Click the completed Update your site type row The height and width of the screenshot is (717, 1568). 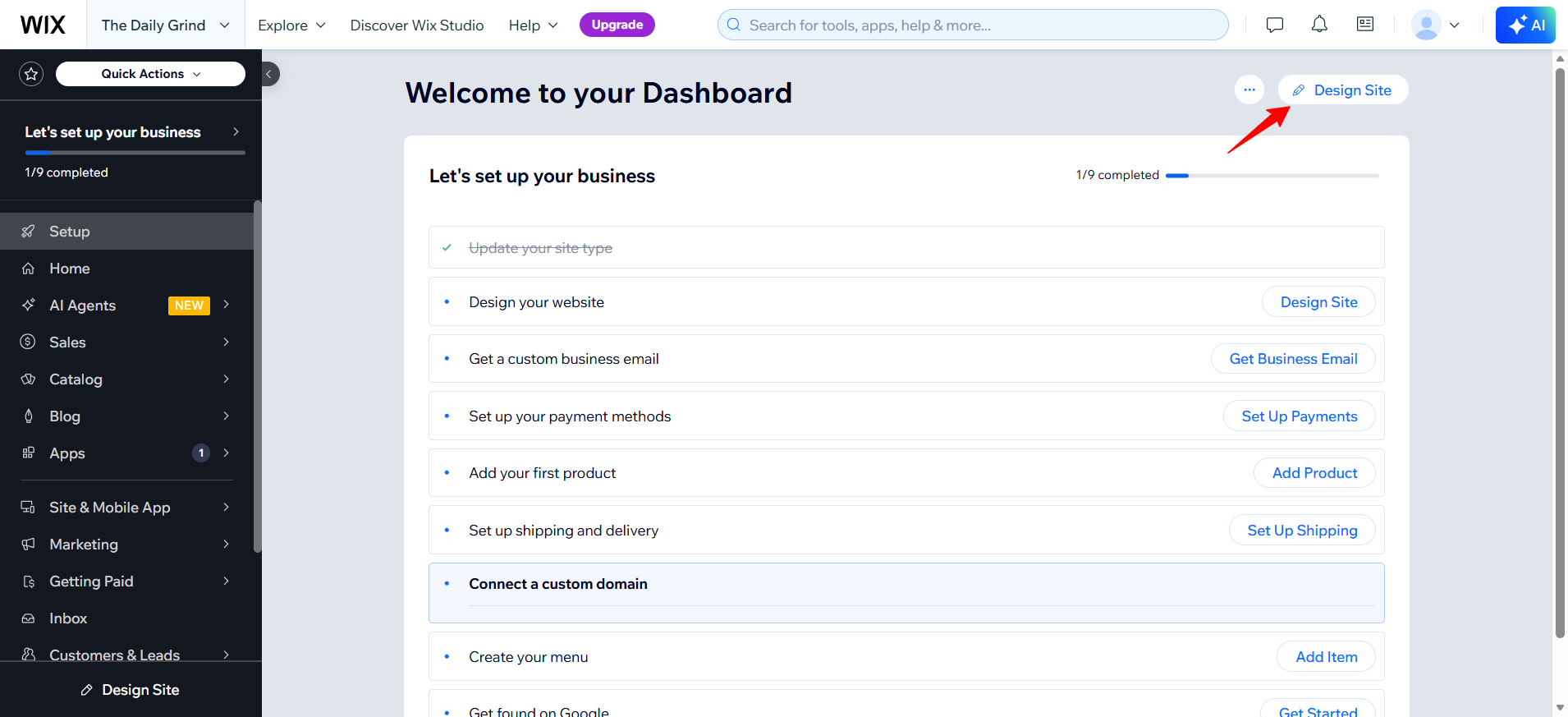906,247
